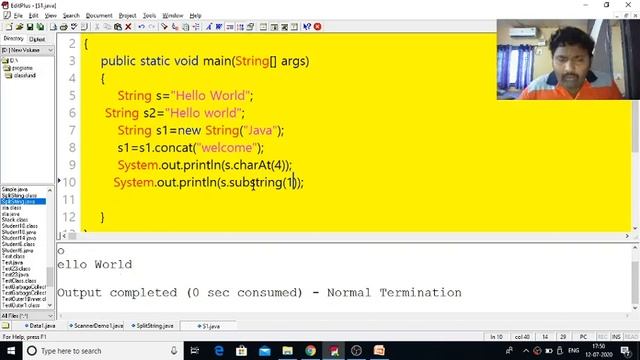Click the Redo toolbar icon
Image resolution: width=640 pixels, height=360 pixels.
tap(151, 27)
